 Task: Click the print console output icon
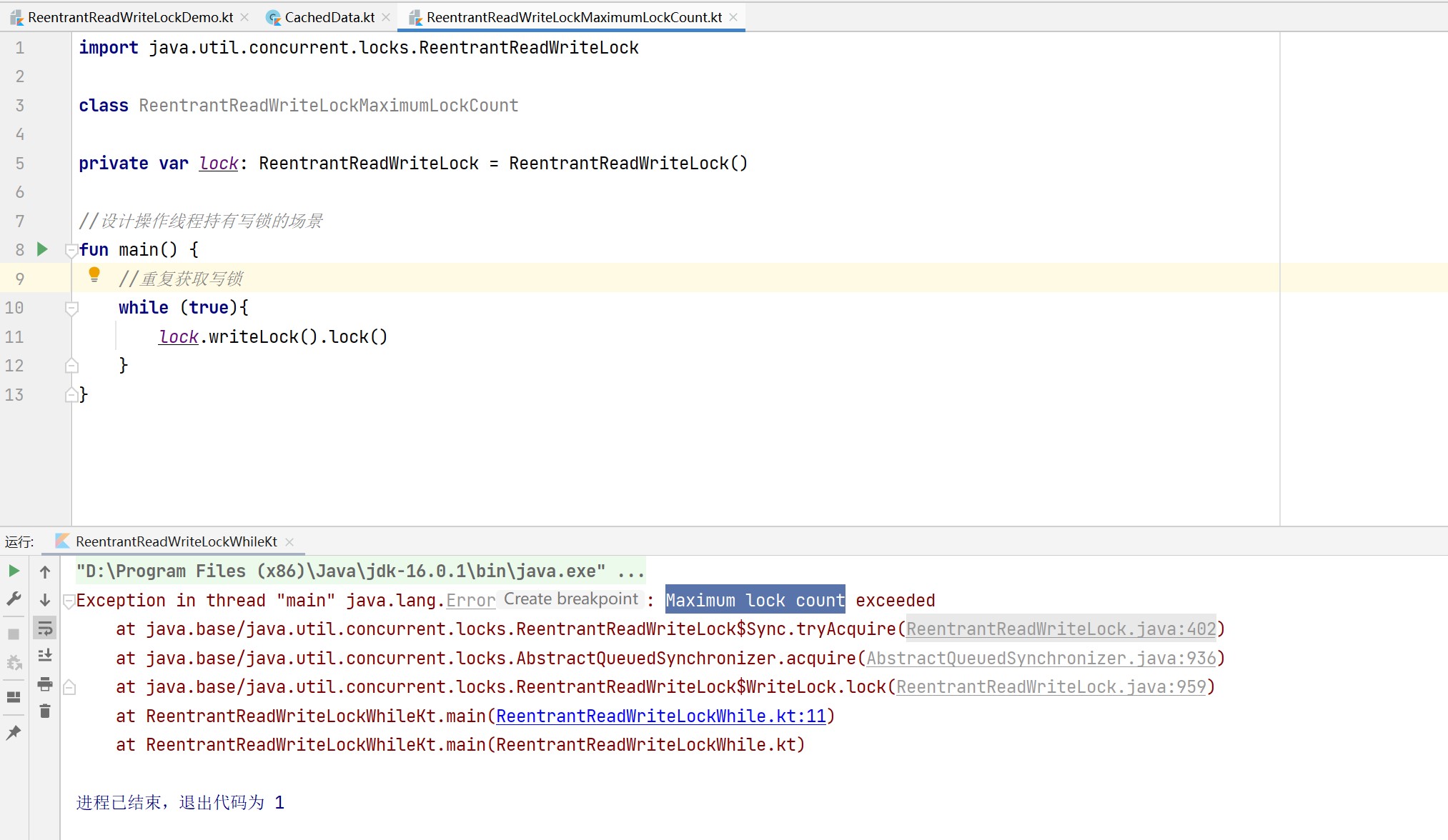point(45,684)
